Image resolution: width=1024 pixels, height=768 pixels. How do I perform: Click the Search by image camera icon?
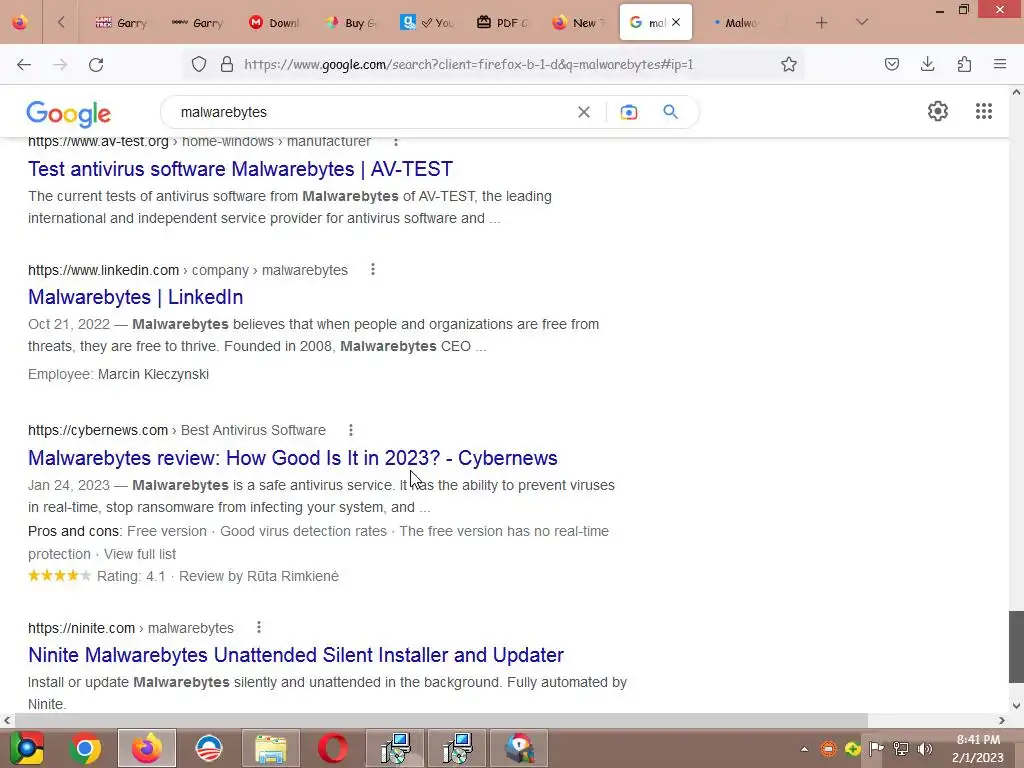tap(629, 112)
